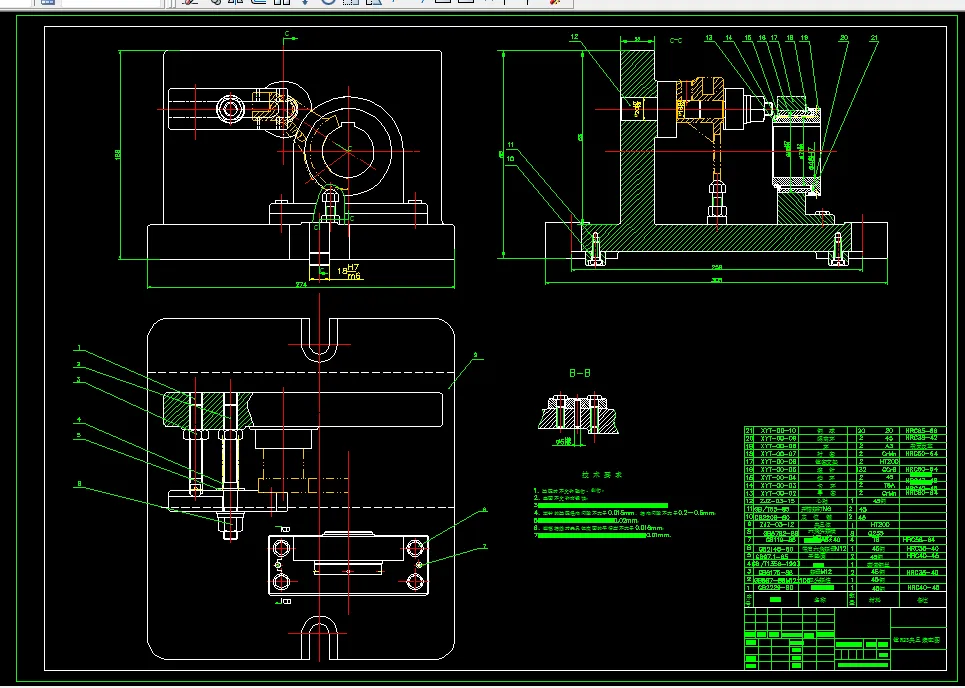Image resolution: width=965 pixels, height=688 pixels.
Task: Click part code XYT-00-07 in parts list
Action: pos(779,454)
